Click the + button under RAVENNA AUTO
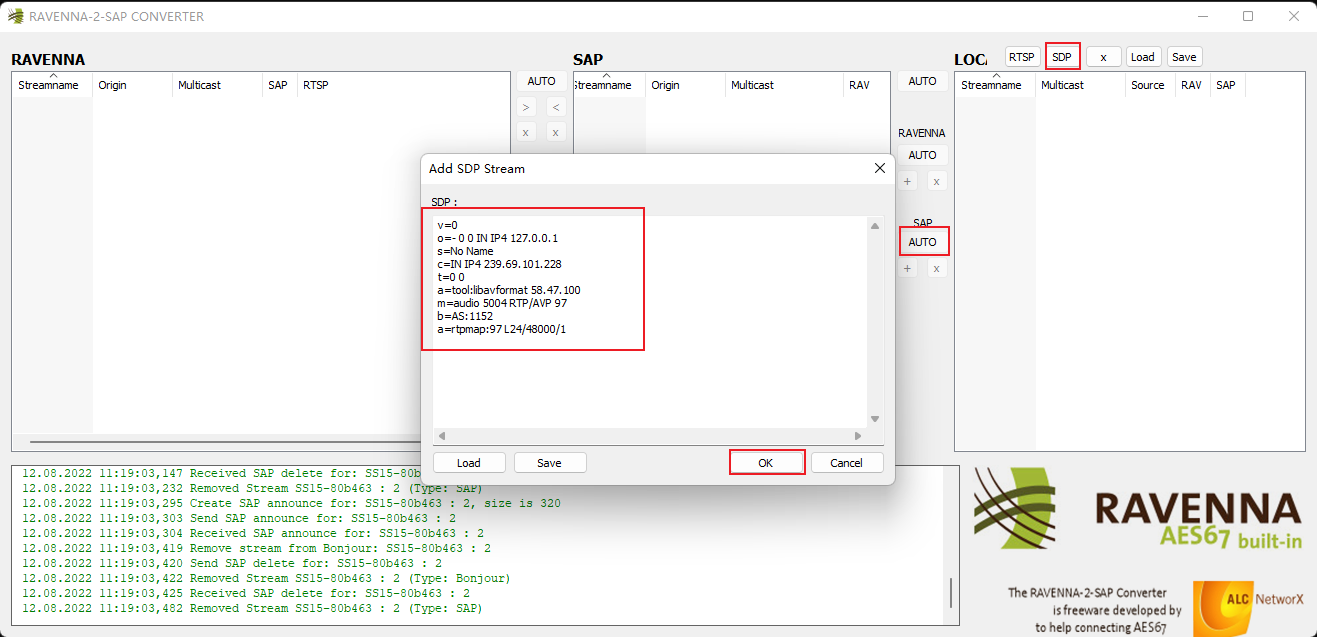The width and height of the screenshot is (1317, 637). pyautogui.click(x=908, y=181)
